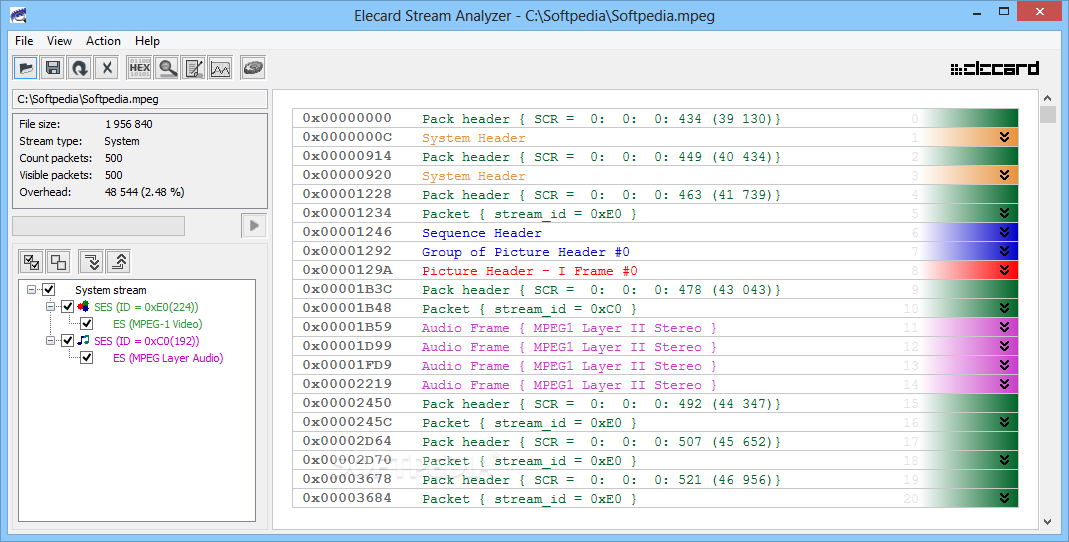Image resolution: width=1069 pixels, height=542 pixels.
Task: Select ES (MPEG Layer Audio) tree label
Action: point(168,358)
